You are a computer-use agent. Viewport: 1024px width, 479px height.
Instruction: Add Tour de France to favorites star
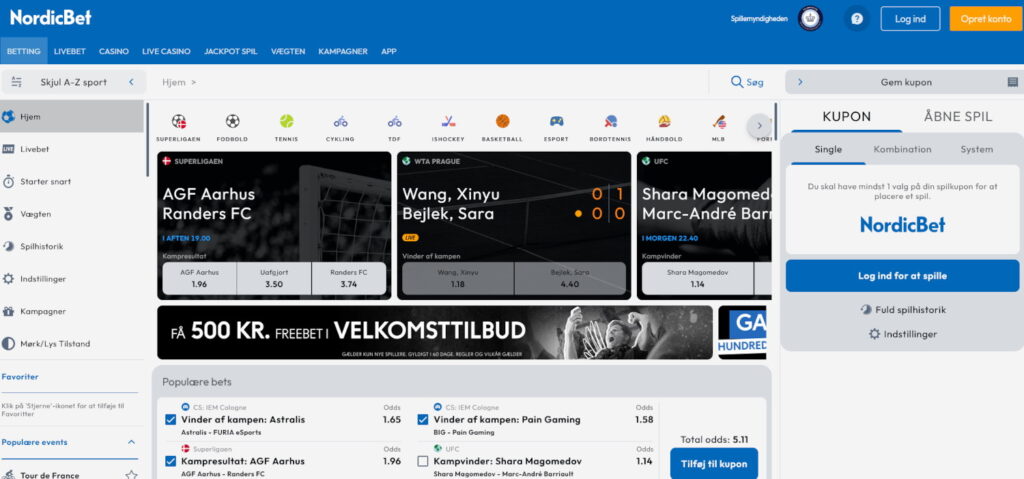[x=131, y=475]
